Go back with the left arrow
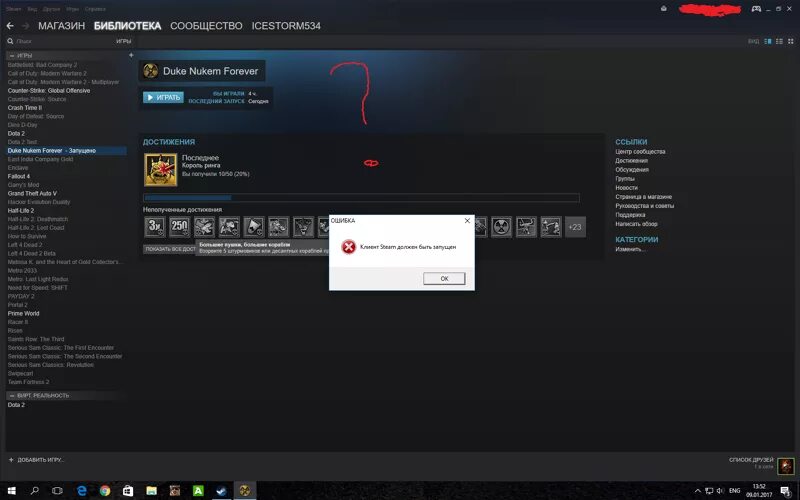This screenshot has width=800, height=500. pyautogui.click(x=10, y=26)
